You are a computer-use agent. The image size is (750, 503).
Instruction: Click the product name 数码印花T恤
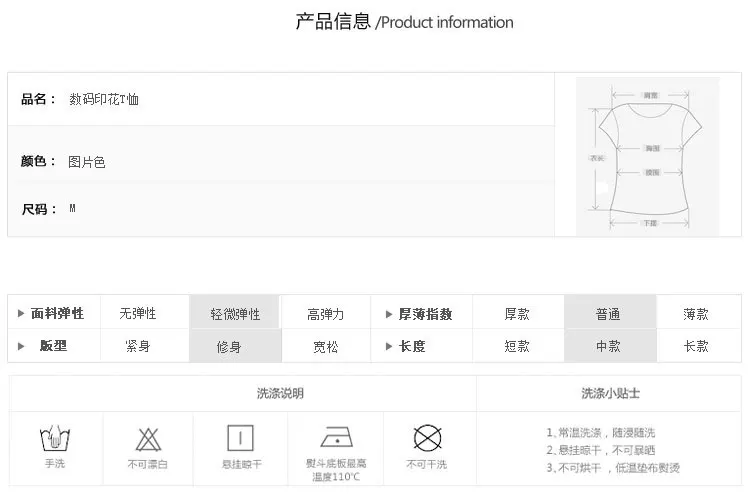(104, 99)
